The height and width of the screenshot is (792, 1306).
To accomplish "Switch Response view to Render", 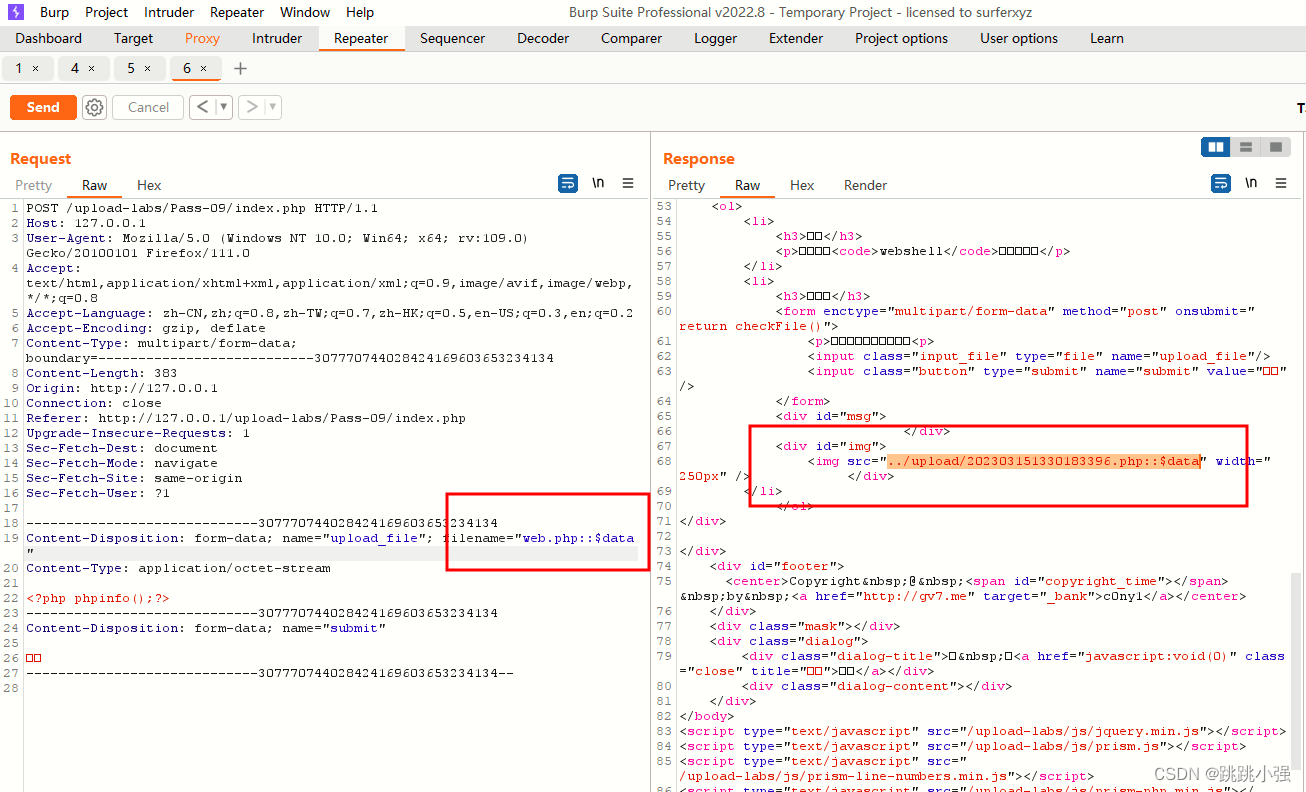I will (x=866, y=185).
